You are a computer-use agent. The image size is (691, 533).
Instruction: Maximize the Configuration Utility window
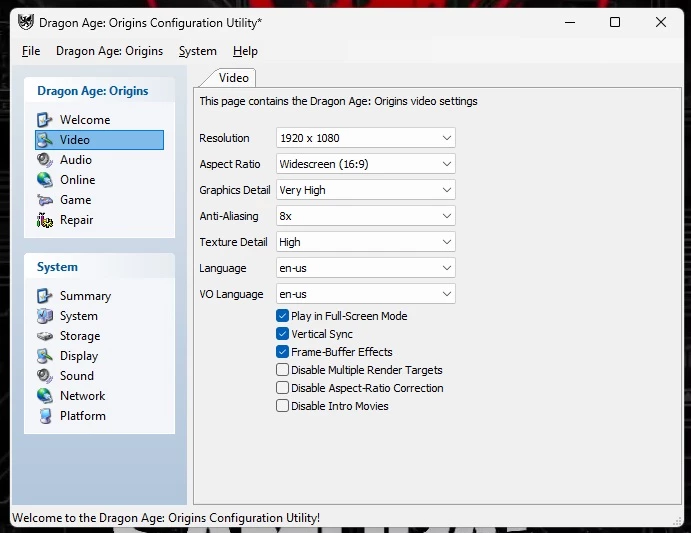[615, 22]
